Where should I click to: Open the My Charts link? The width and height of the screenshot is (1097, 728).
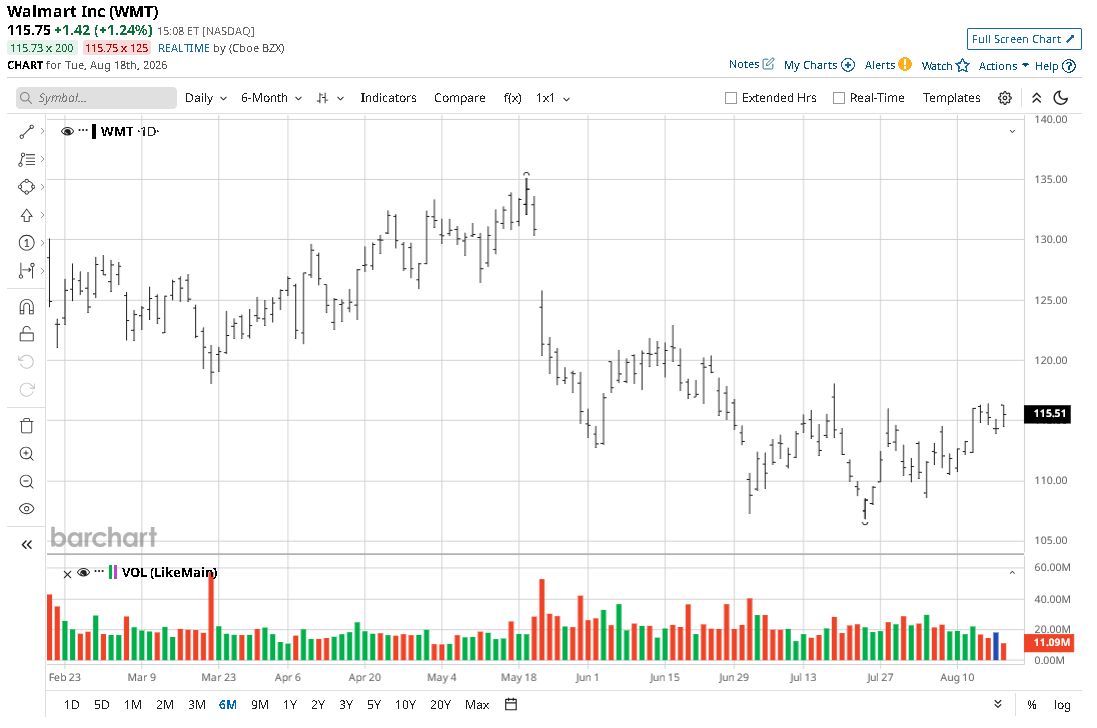(810, 65)
